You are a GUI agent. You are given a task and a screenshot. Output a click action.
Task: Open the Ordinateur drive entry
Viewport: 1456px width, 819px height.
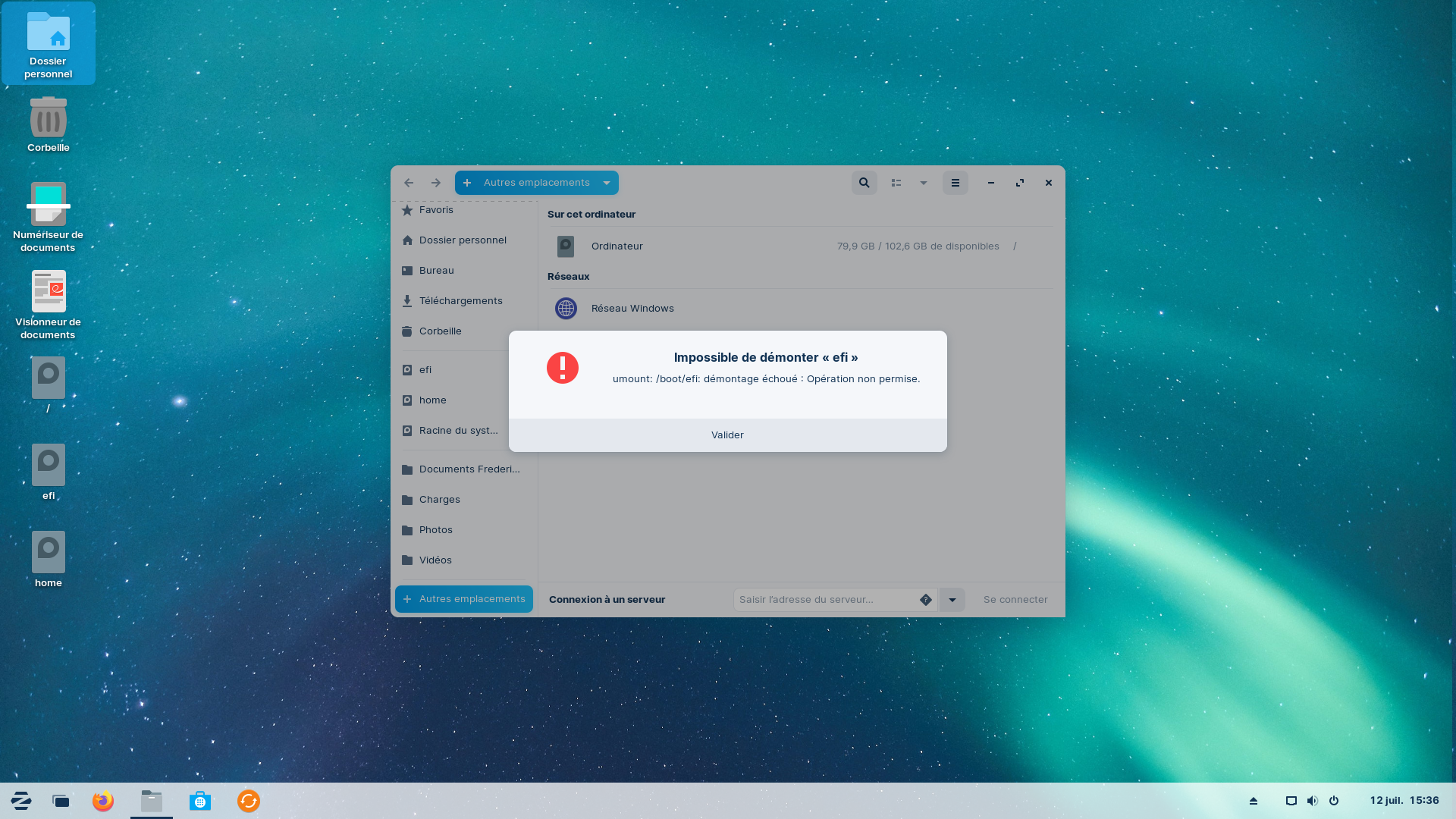point(617,246)
